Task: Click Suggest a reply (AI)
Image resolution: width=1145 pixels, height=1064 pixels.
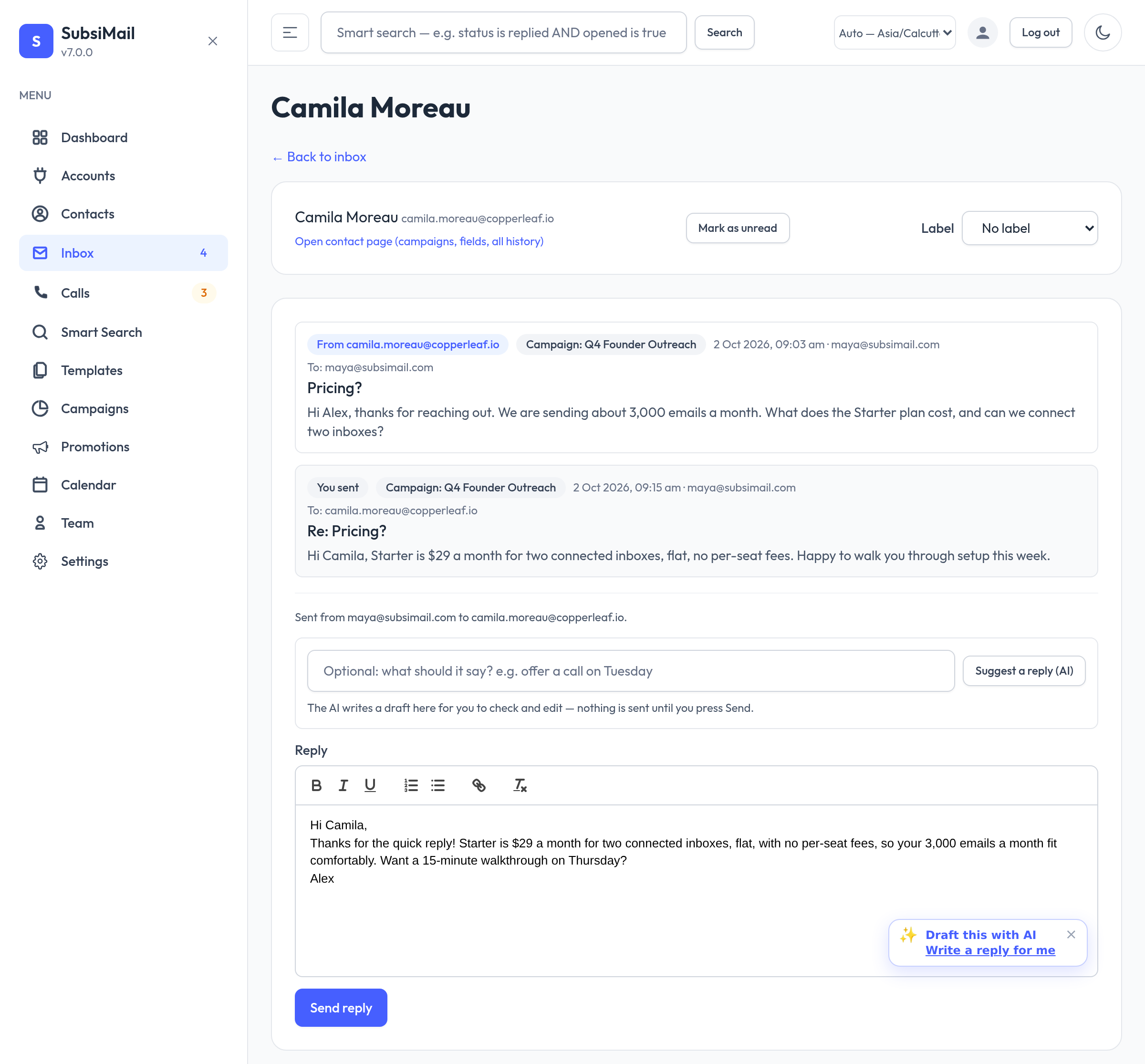Action: point(1024,671)
